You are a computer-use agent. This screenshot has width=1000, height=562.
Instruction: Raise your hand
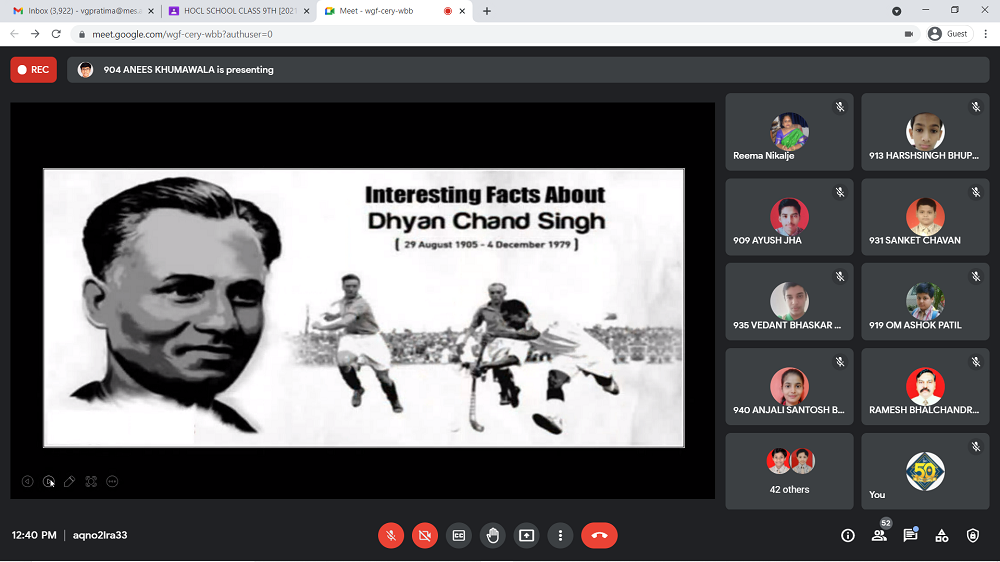click(x=493, y=535)
